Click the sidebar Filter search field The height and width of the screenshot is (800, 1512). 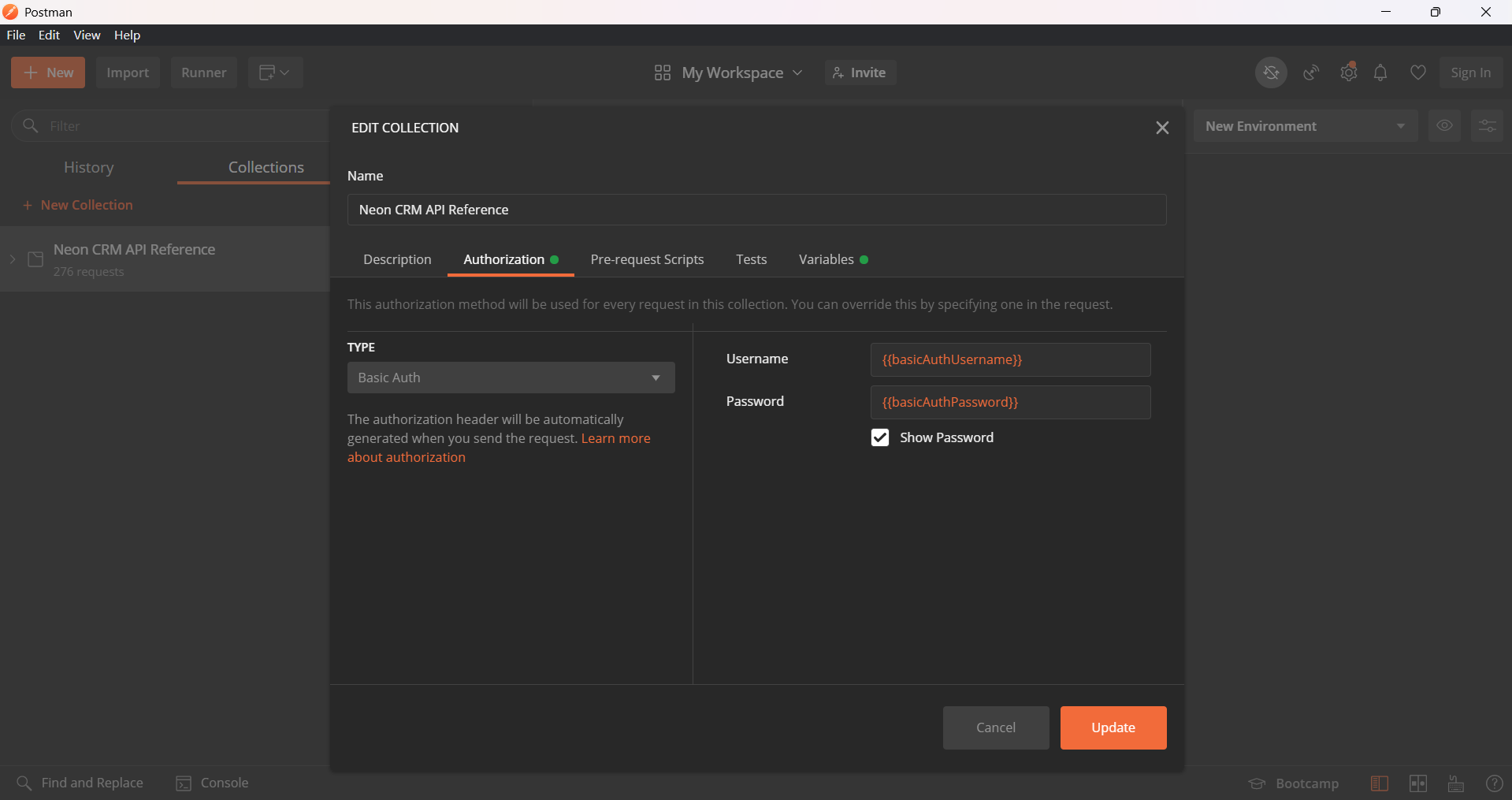[171, 126]
